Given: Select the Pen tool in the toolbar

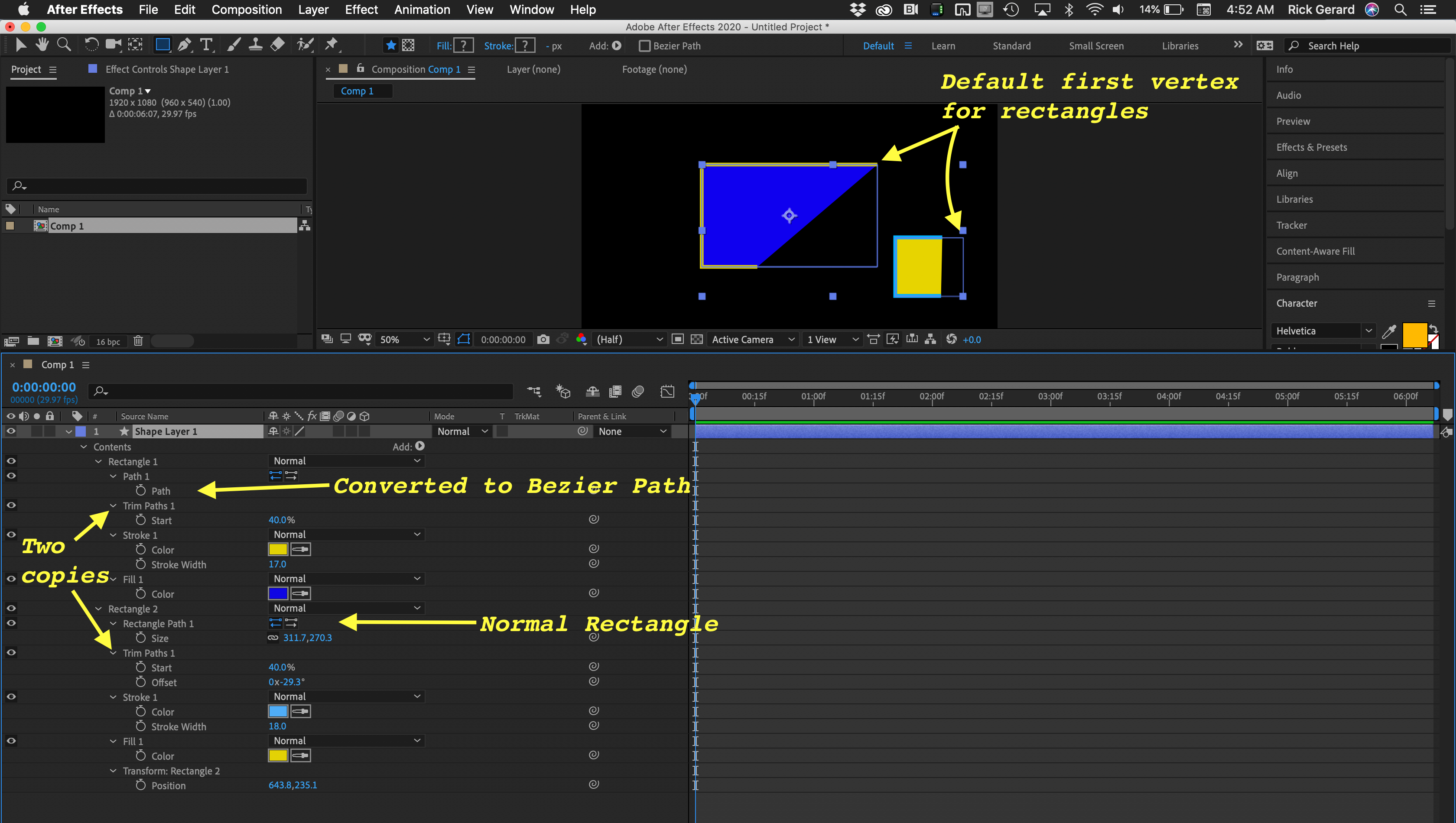Looking at the screenshot, I should 184,45.
